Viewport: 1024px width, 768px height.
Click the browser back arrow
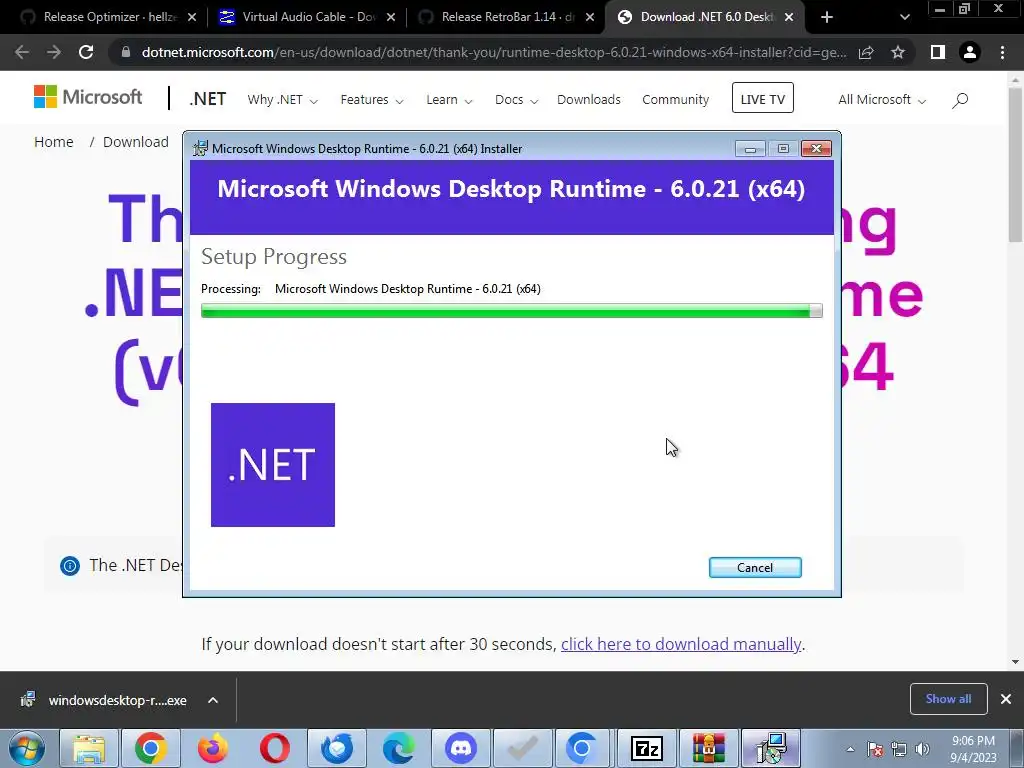(22, 52)
